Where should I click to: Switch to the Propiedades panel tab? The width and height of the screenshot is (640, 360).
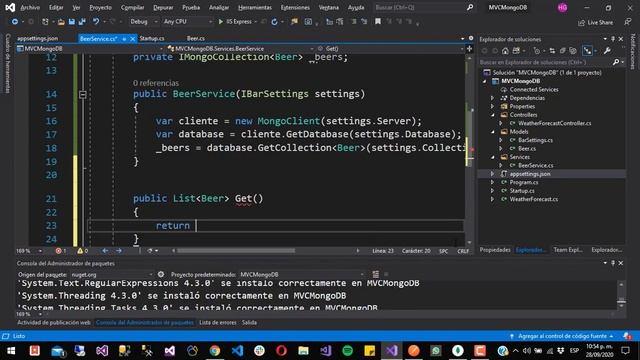(495, 250)
